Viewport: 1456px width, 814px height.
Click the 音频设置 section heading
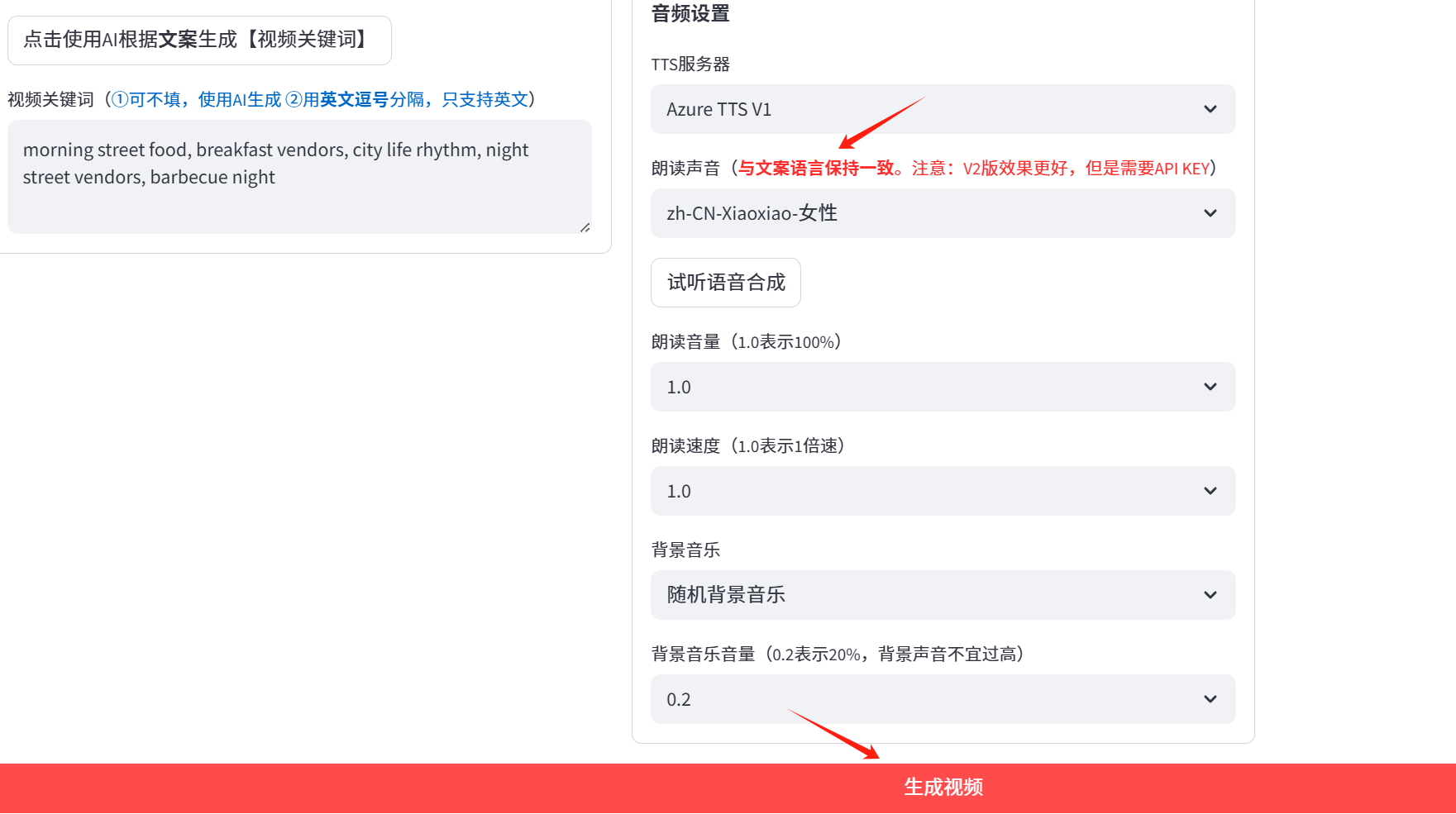[690, 14]
